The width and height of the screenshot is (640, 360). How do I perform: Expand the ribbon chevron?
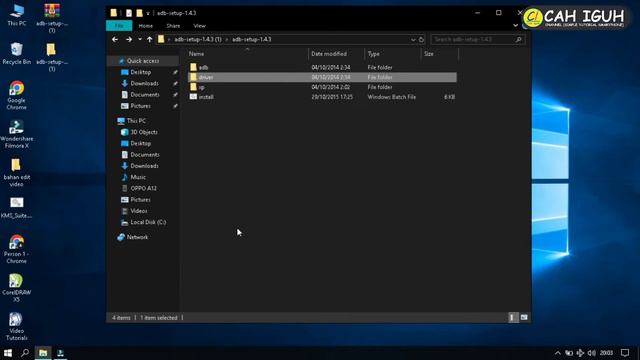point(516,25)
